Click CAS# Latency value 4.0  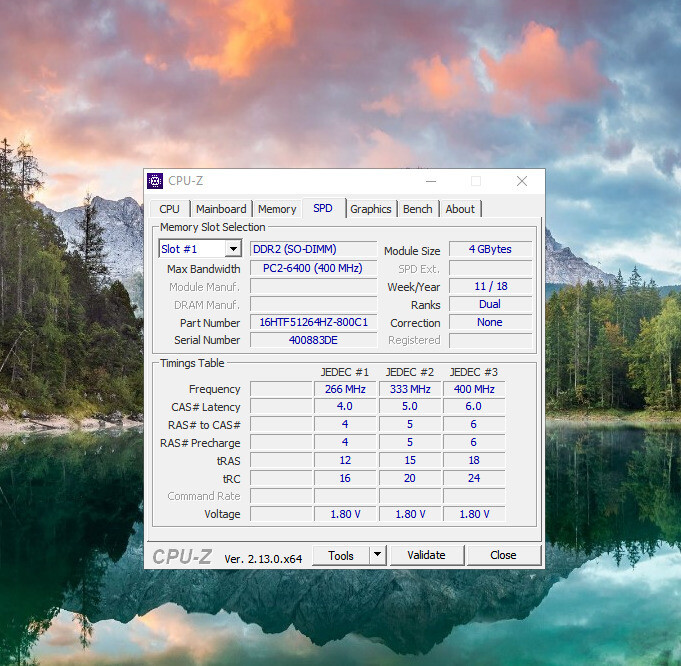coord(345,406)
